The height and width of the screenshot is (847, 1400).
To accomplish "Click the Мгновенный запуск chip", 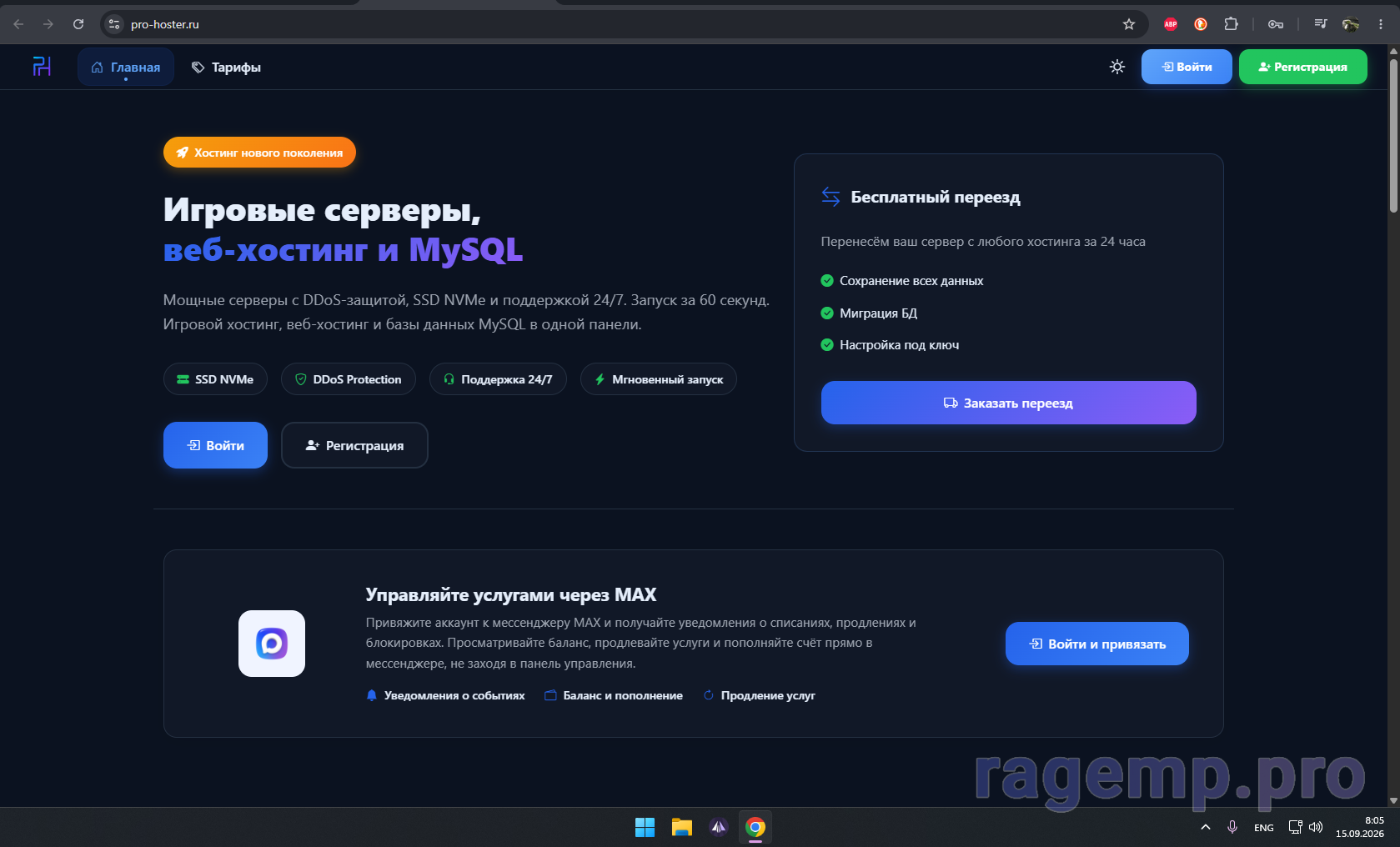I will pos(659,379).
